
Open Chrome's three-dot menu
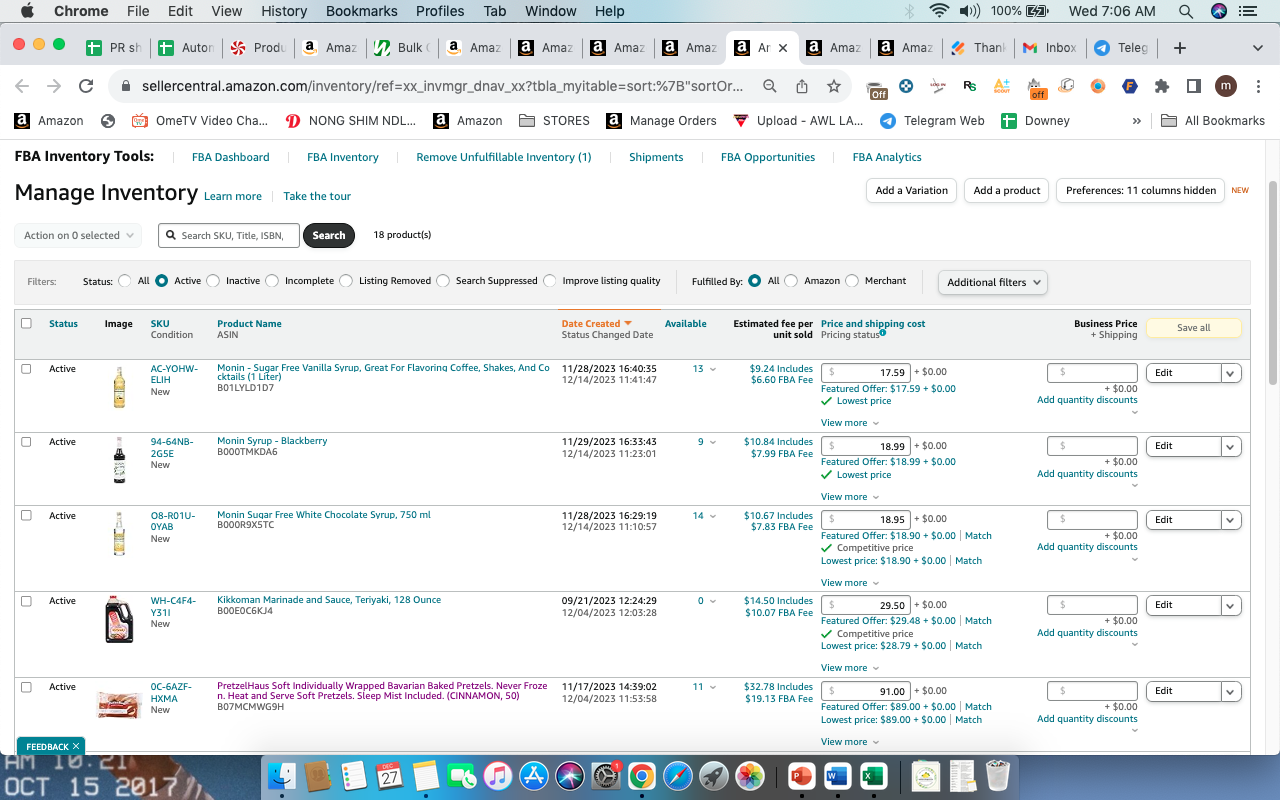[1257, 87]
